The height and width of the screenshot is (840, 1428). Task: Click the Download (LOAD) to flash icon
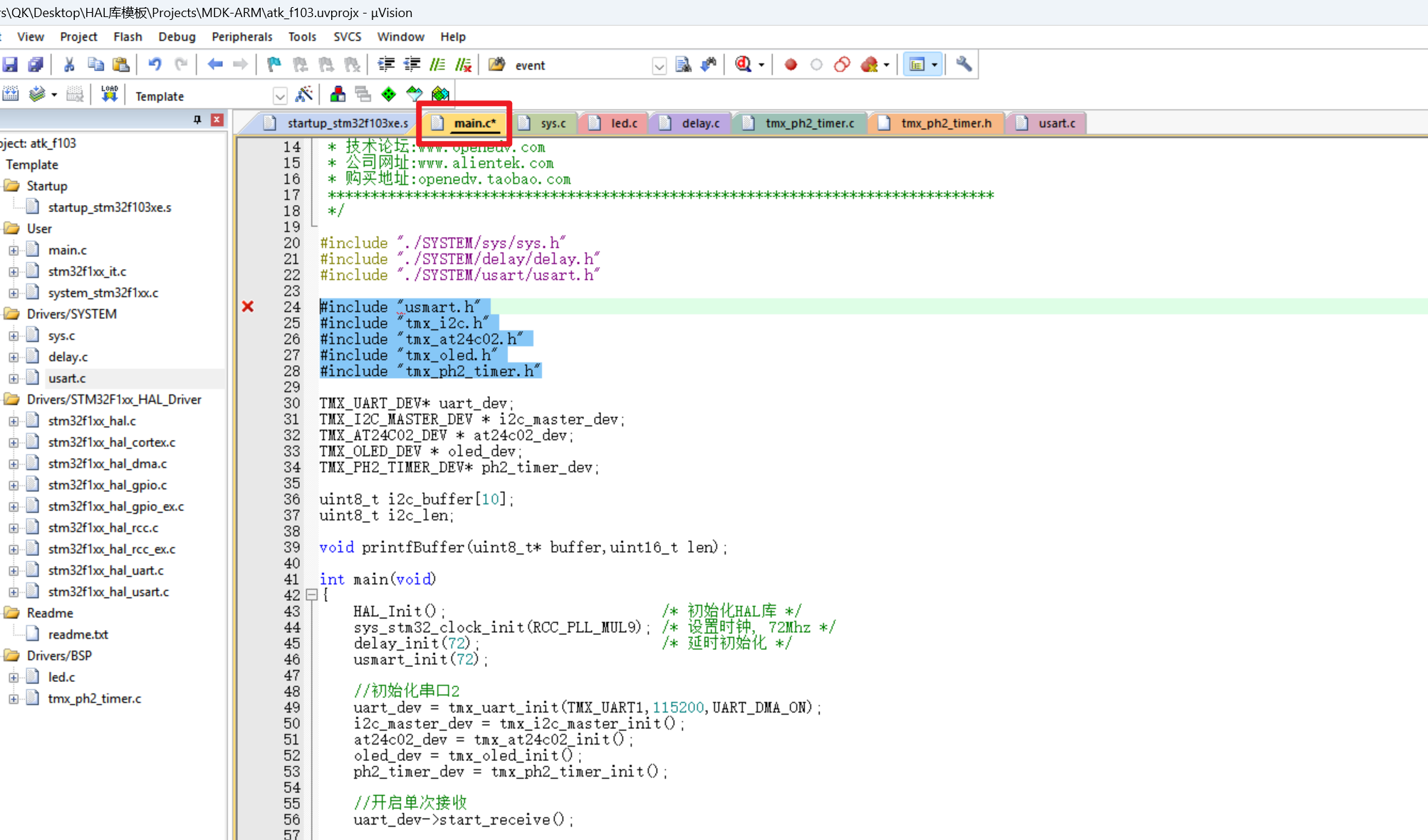click(109, 94)
